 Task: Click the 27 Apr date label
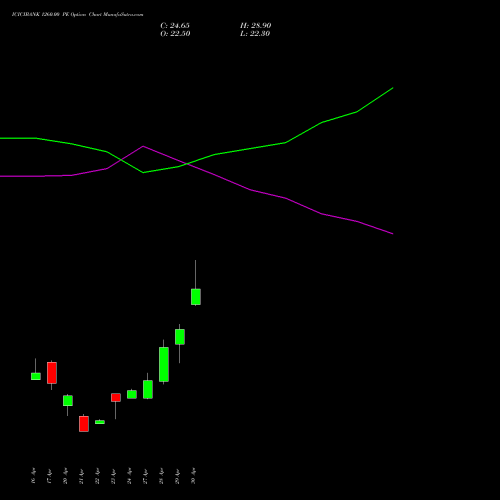(x=145, y=476)
